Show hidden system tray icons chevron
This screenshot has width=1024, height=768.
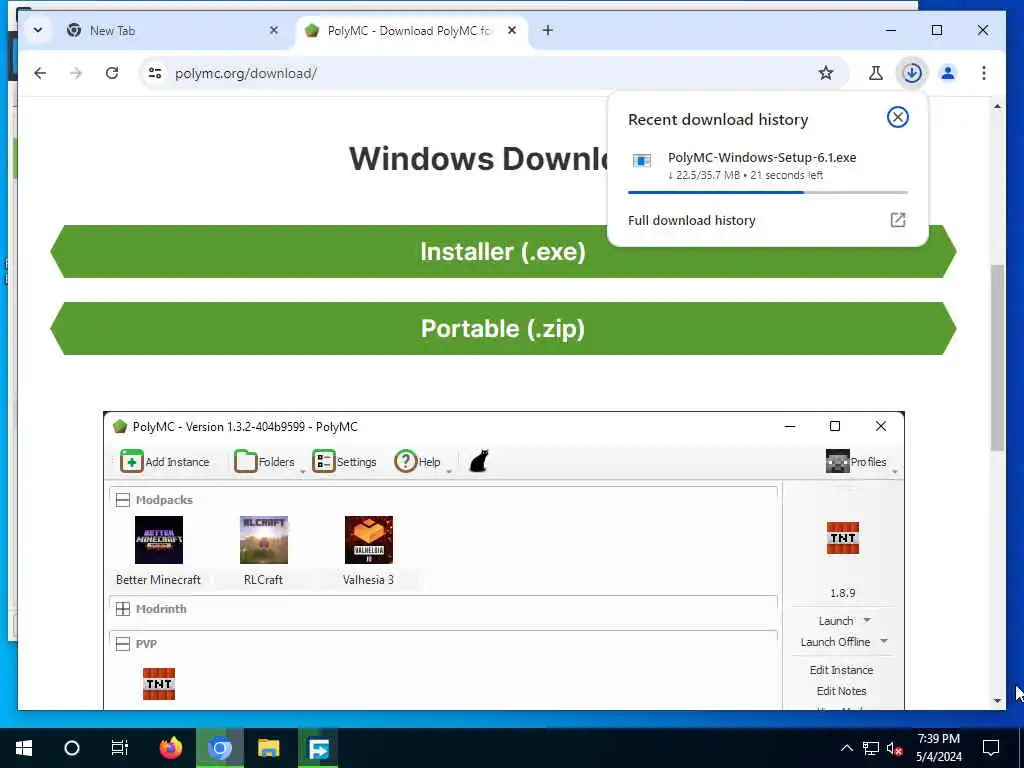pyautogui.click(x=846, y=748)
